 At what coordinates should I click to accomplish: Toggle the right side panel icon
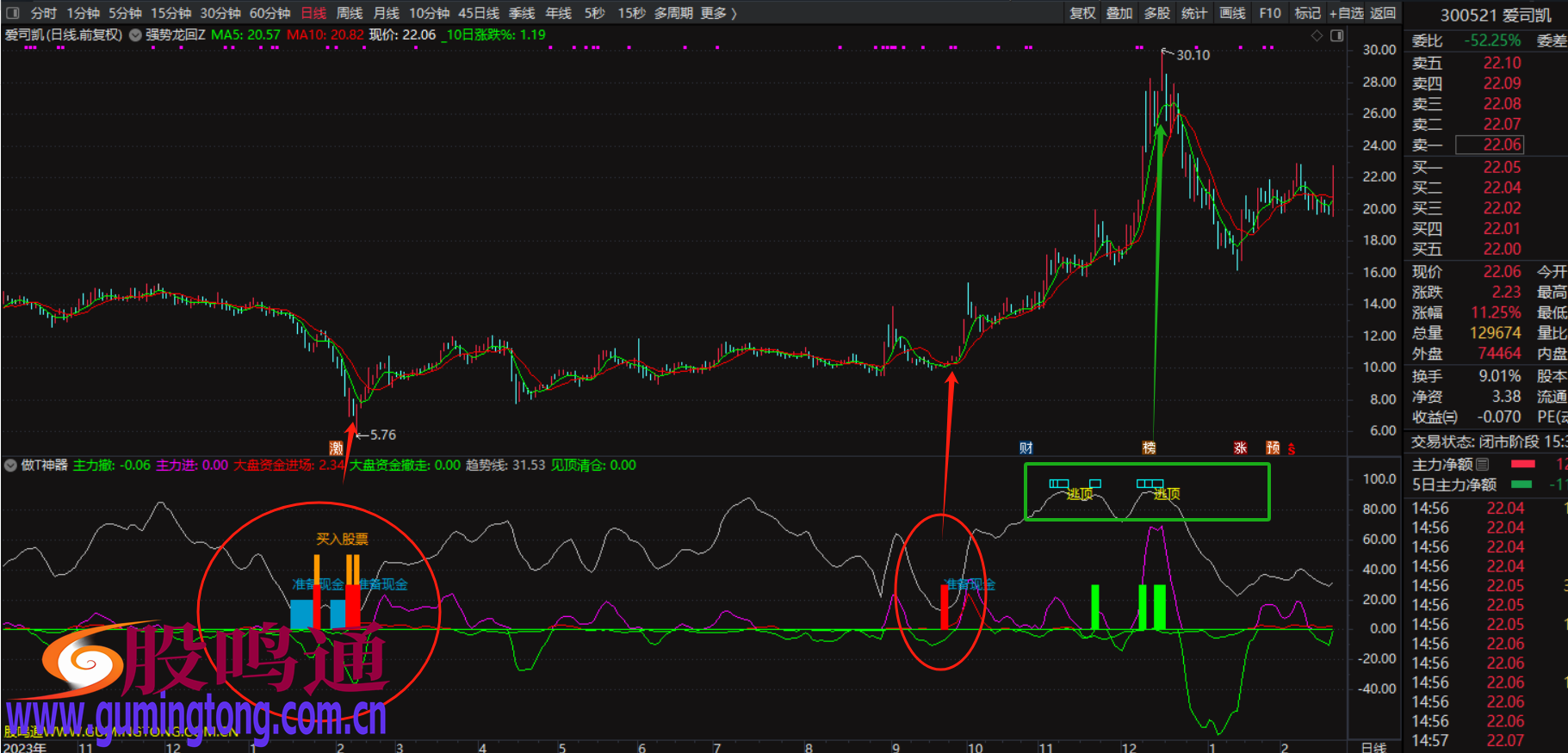tap(1336, 35)
